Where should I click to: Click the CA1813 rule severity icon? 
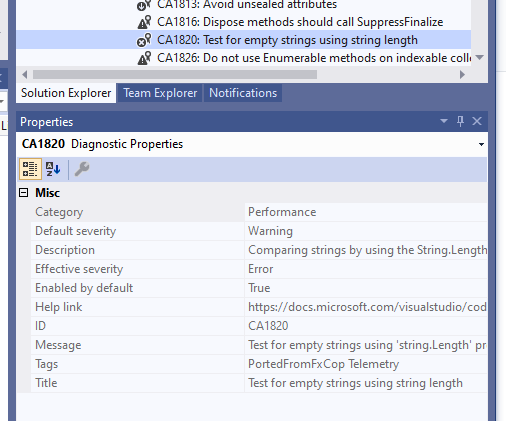144,5
